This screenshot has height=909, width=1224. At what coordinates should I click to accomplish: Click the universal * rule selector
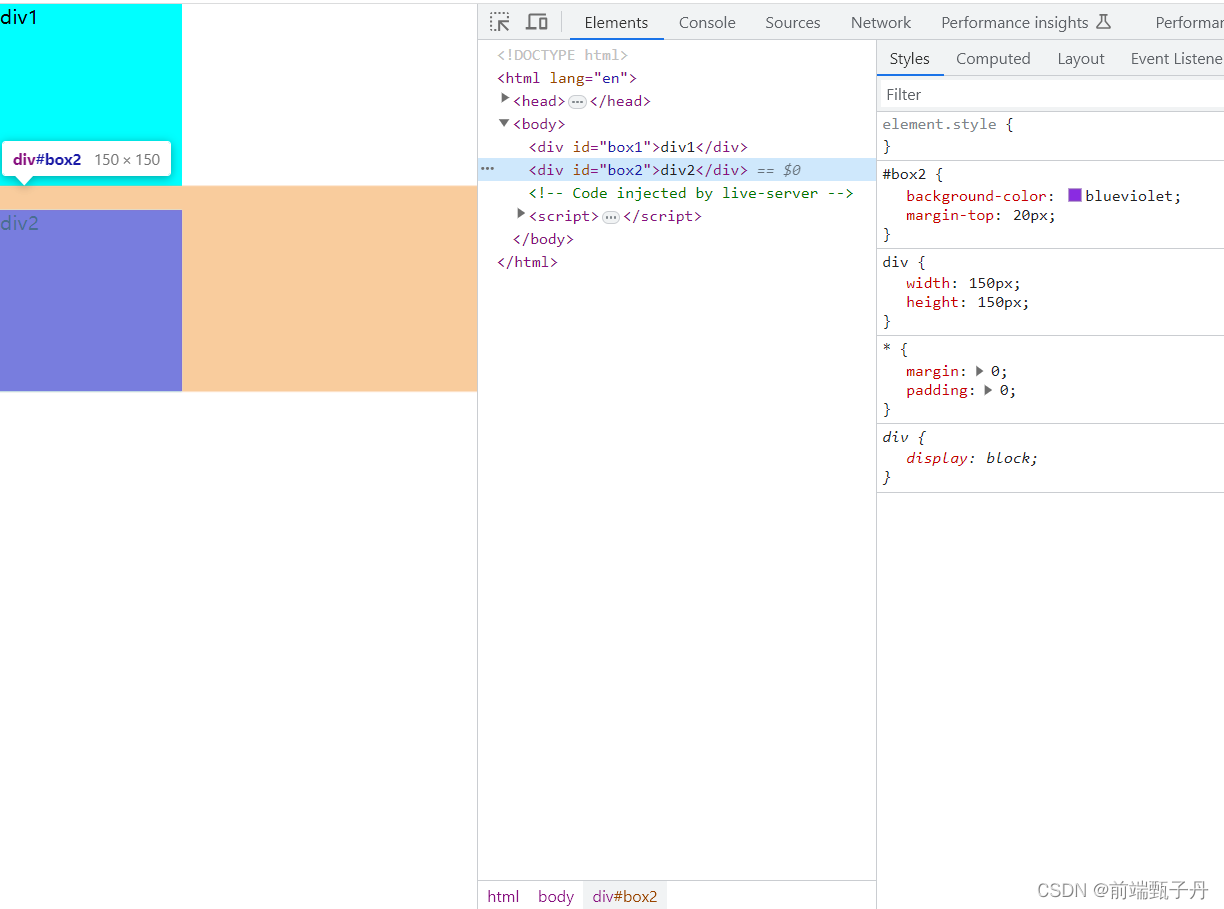[x=887, y=349]
